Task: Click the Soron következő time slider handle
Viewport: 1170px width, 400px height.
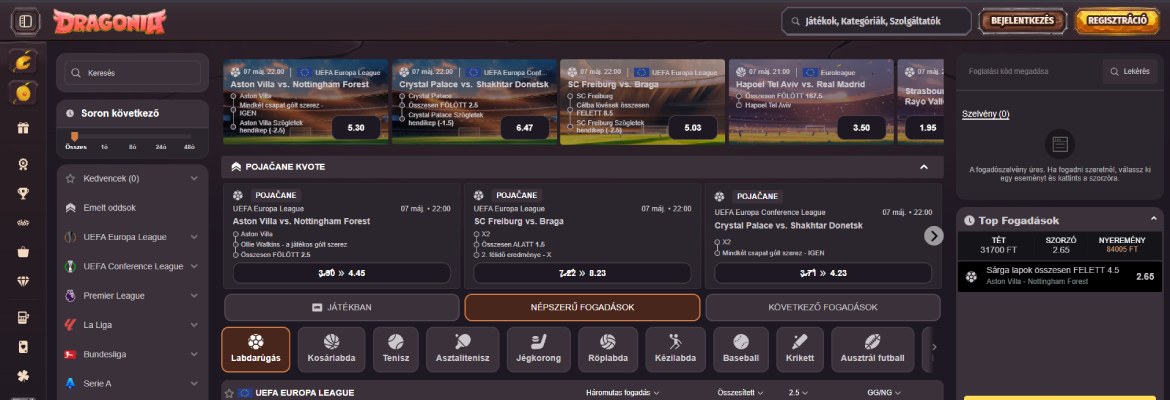Action: click(x=74, y=137)
